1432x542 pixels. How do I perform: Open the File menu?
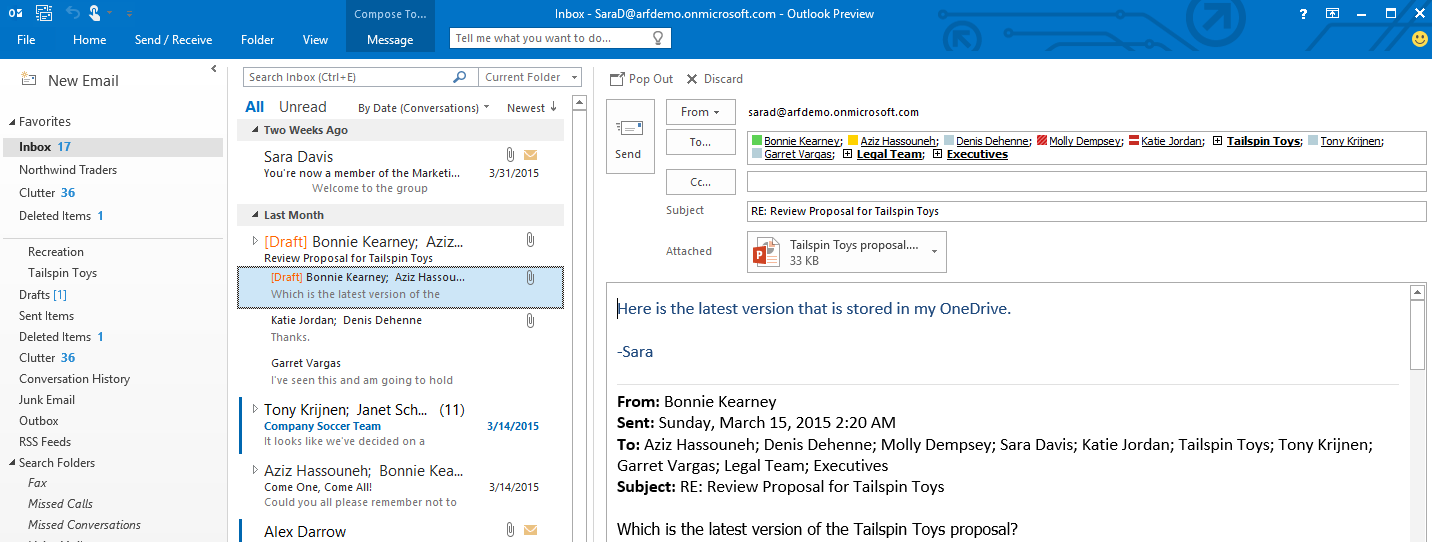tap(26, 40)
